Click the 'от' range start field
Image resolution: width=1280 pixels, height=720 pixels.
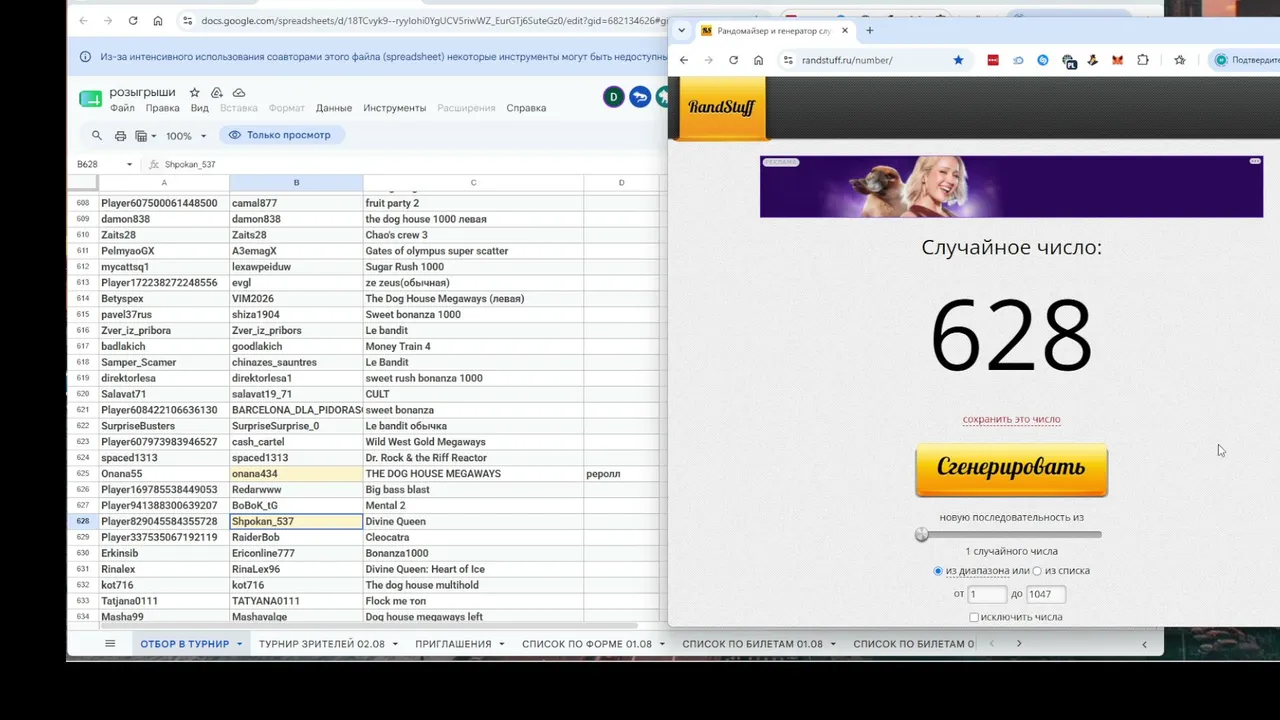click(987, 594)
